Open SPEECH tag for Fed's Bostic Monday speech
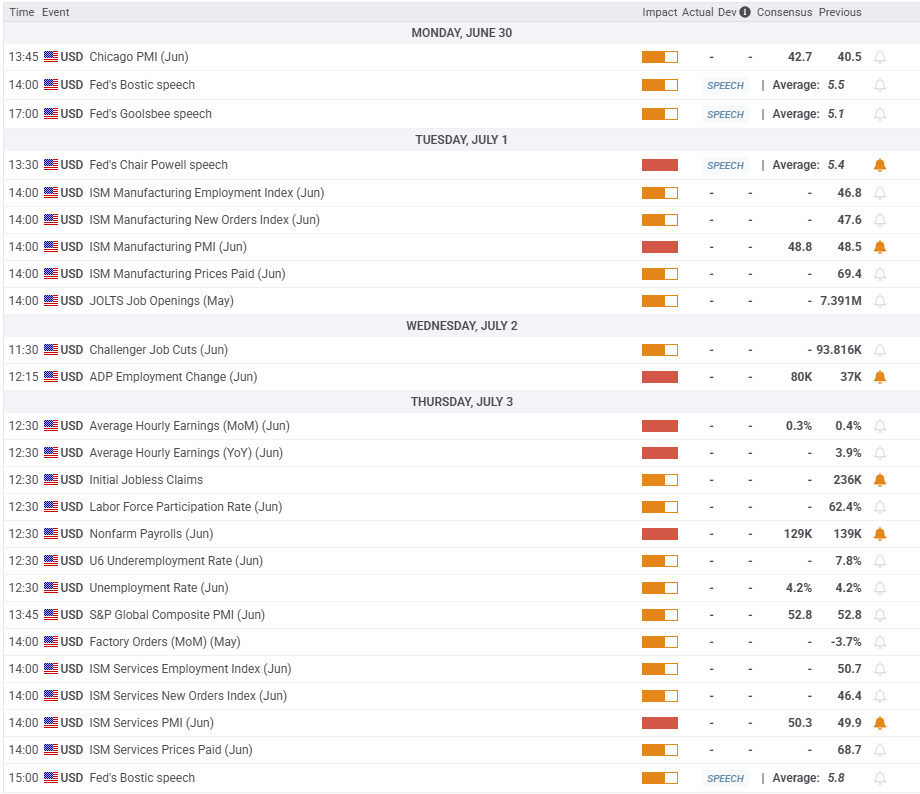 (x=725, y=86)
